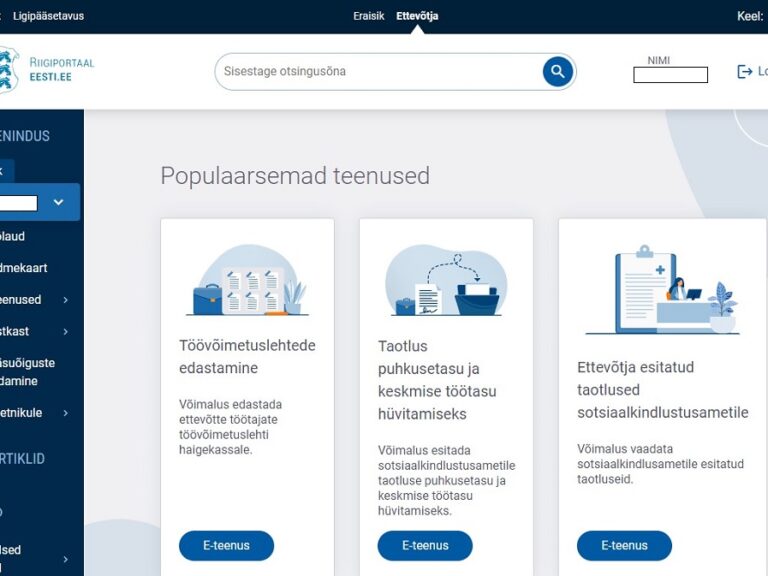Screen dimensions: 768x576
Task: Open the sotsiaalkindlustusamet clipboard illustration
Action: (x=662, y=290)
